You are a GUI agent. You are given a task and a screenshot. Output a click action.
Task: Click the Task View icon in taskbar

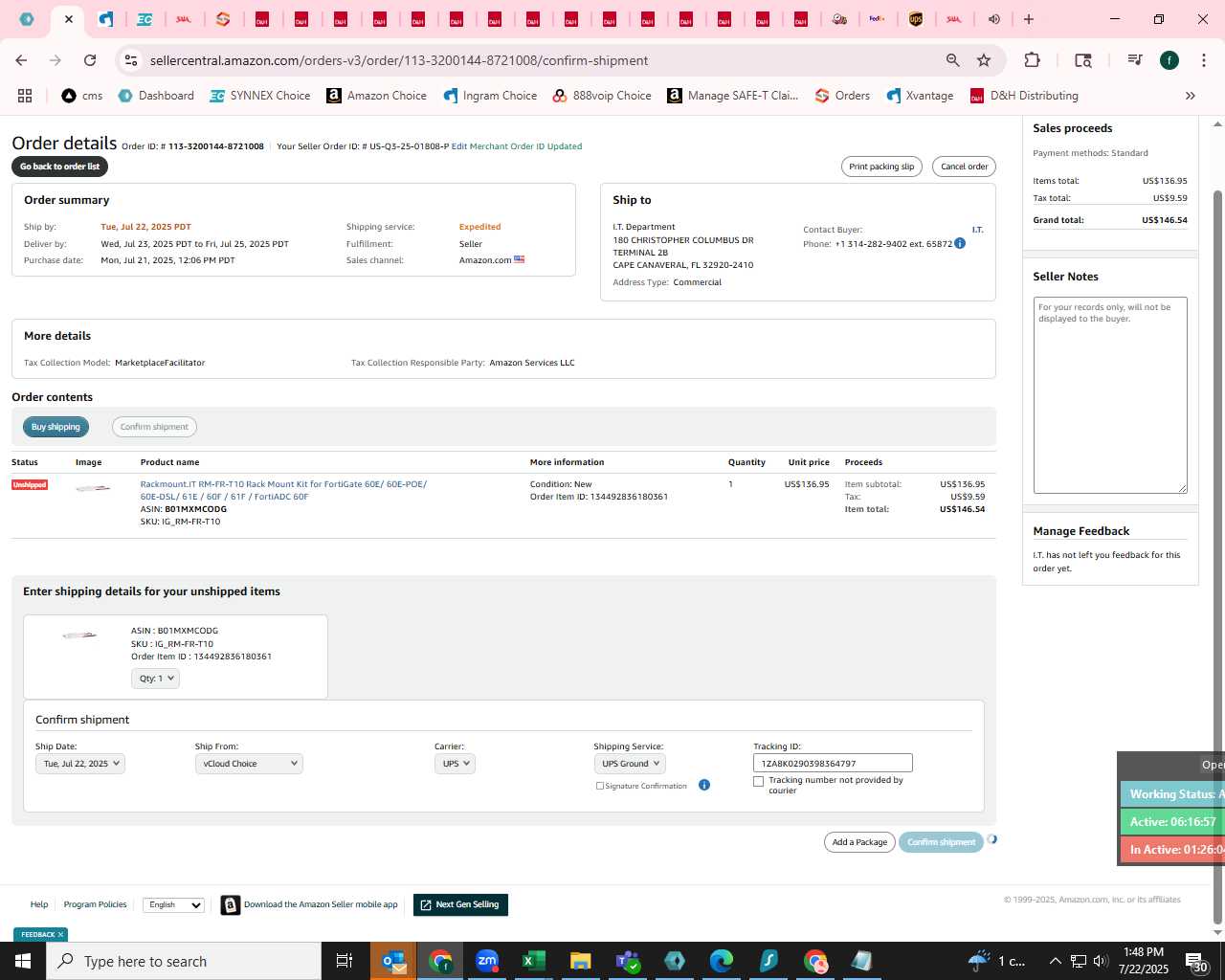[x=345, y=961]
